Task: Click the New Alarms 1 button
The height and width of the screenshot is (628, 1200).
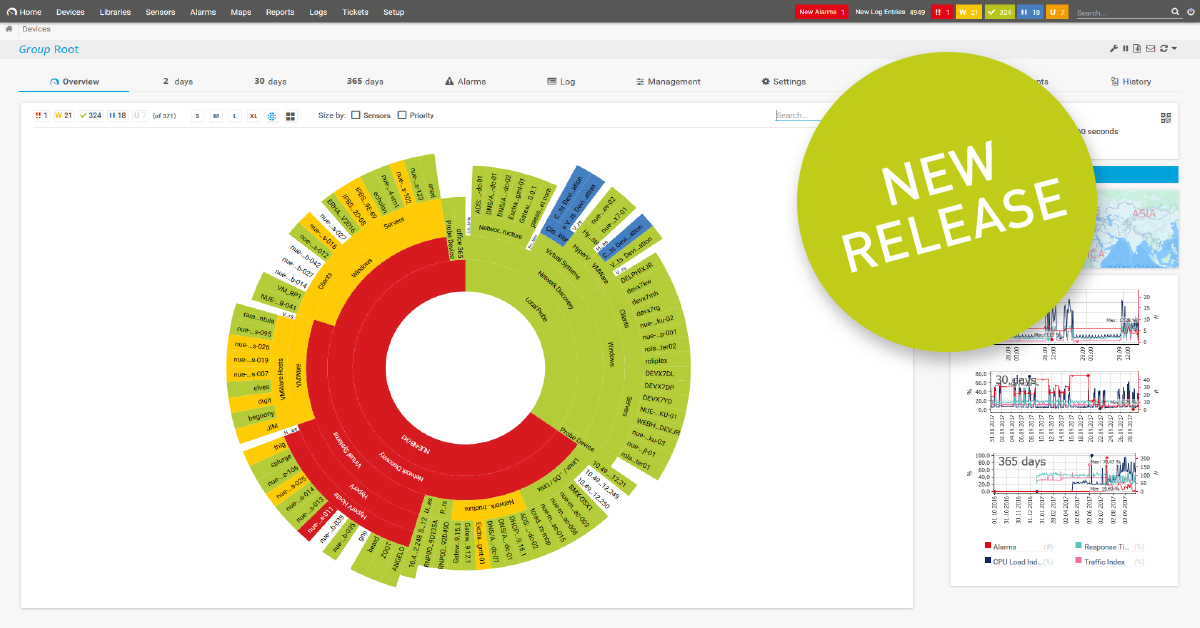Action: pyautogui.click(x=819, y=11)
